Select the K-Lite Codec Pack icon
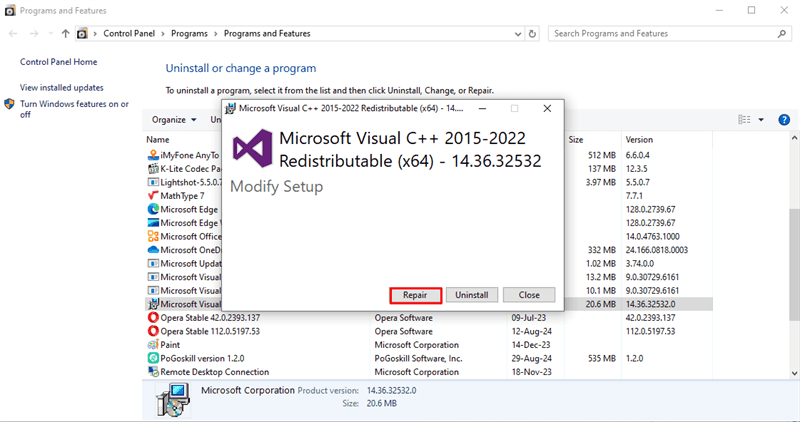The image size is (800, 422). click(x=153, y=168)
